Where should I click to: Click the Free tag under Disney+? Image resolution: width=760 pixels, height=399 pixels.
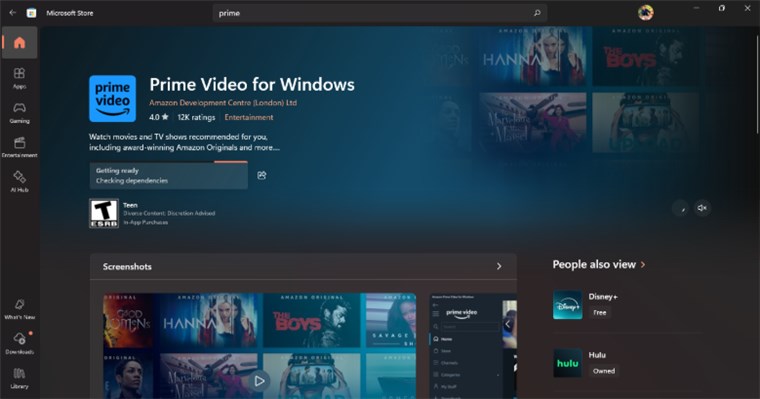600,313
